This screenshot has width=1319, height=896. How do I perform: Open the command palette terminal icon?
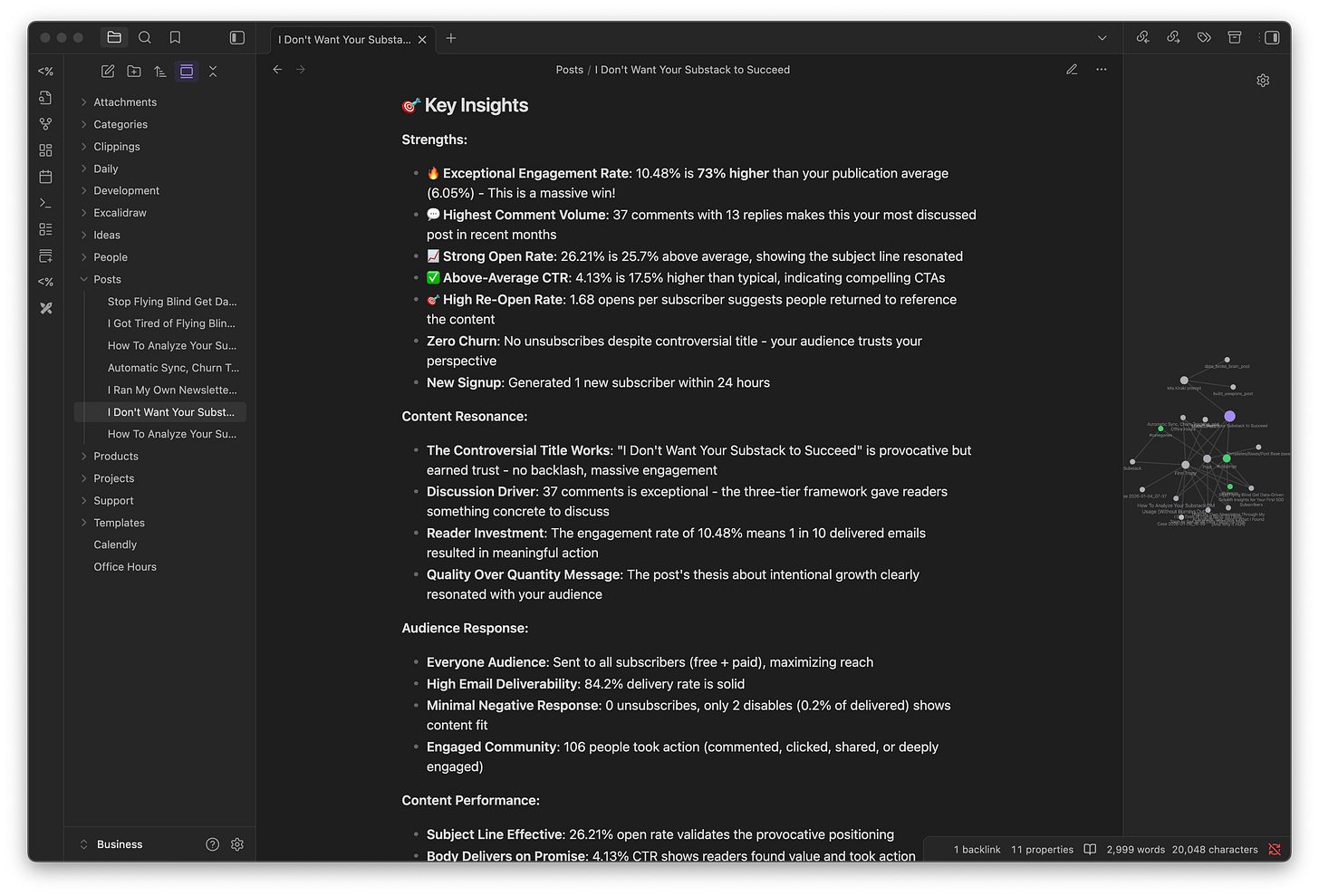coord(45,203)
